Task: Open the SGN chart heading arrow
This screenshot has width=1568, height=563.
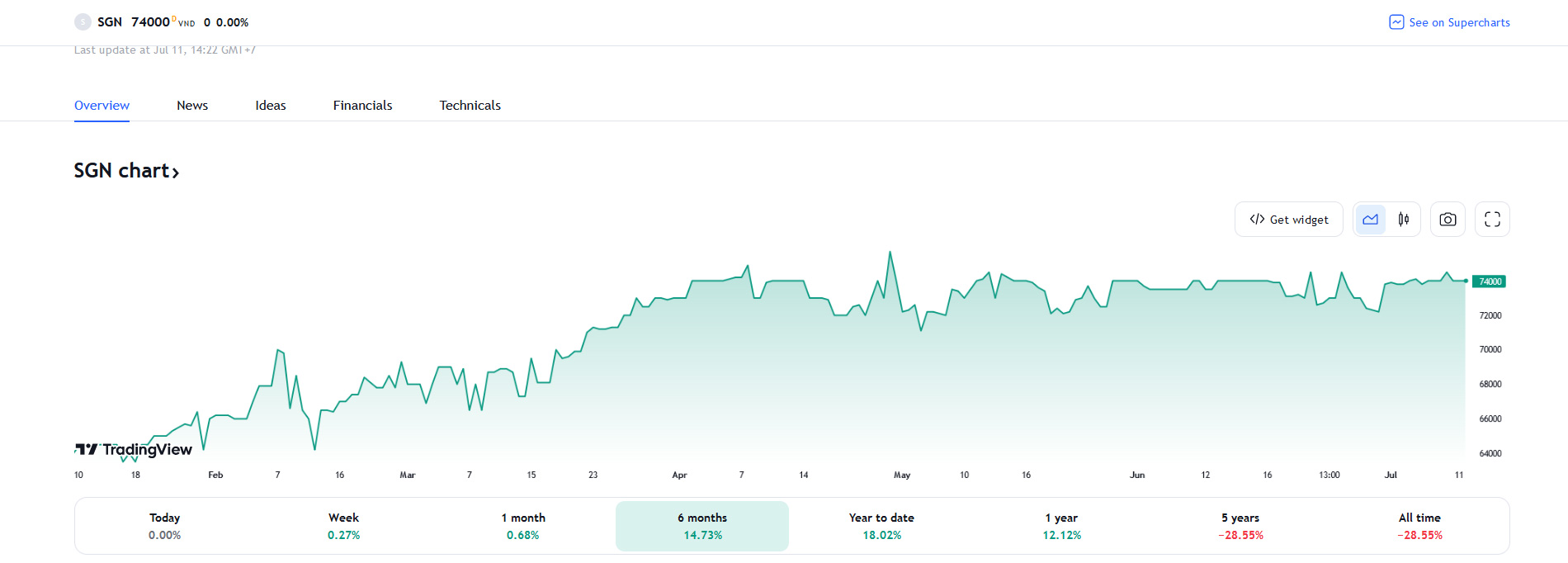Action: click(175, 172)
